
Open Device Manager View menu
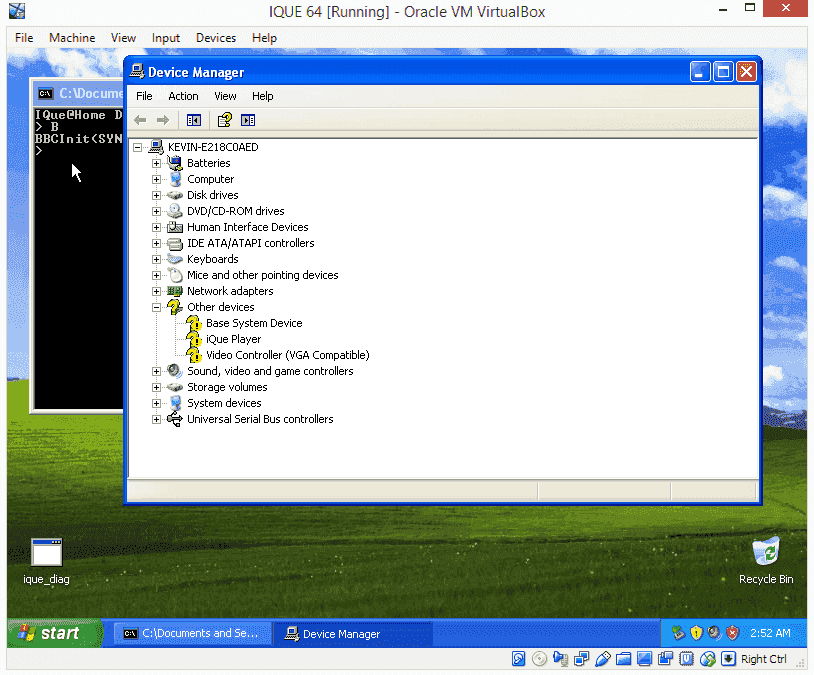[225, 96]
